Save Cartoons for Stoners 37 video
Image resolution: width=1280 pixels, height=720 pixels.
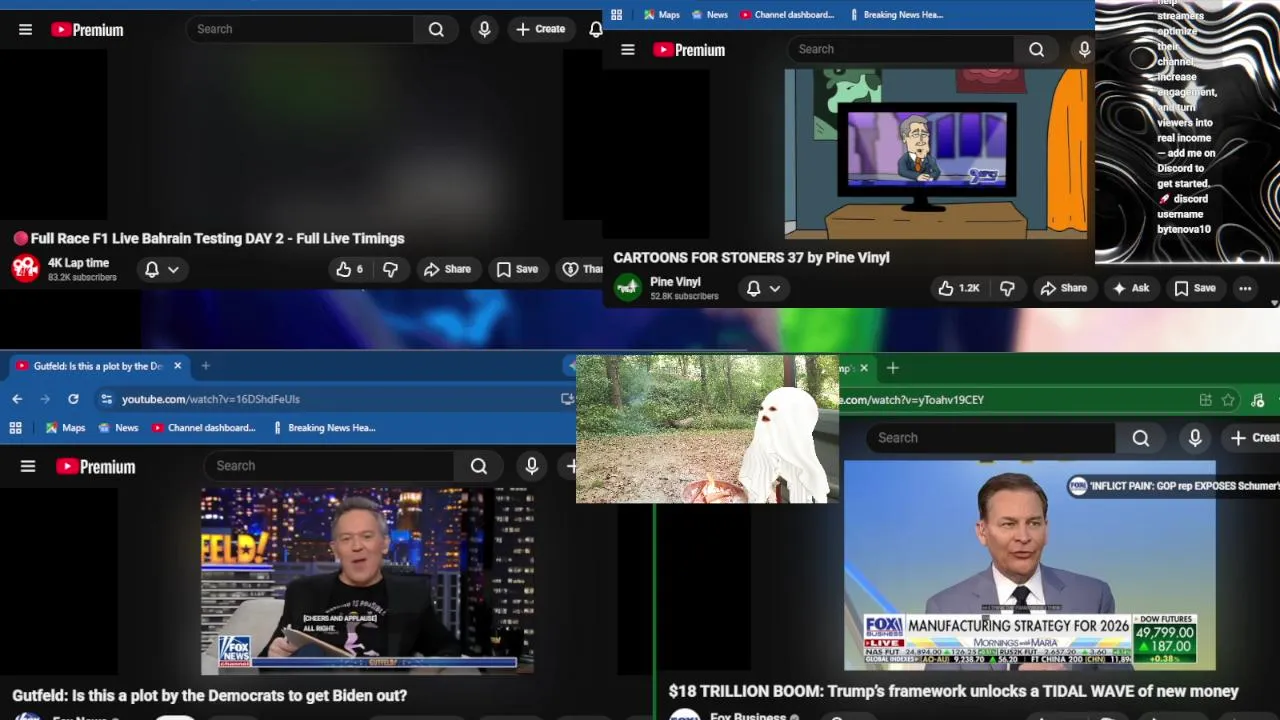click(x=1195, y=288)
